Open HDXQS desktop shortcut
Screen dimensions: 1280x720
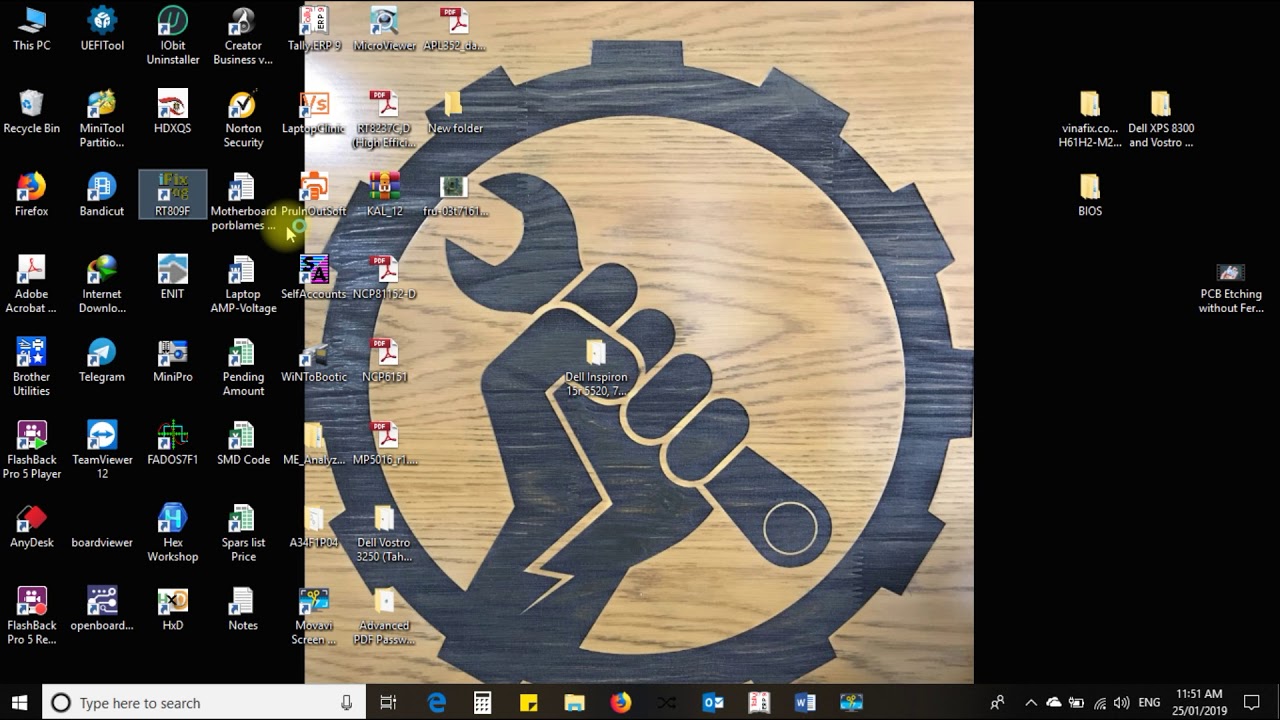click(x=173, y=112)
